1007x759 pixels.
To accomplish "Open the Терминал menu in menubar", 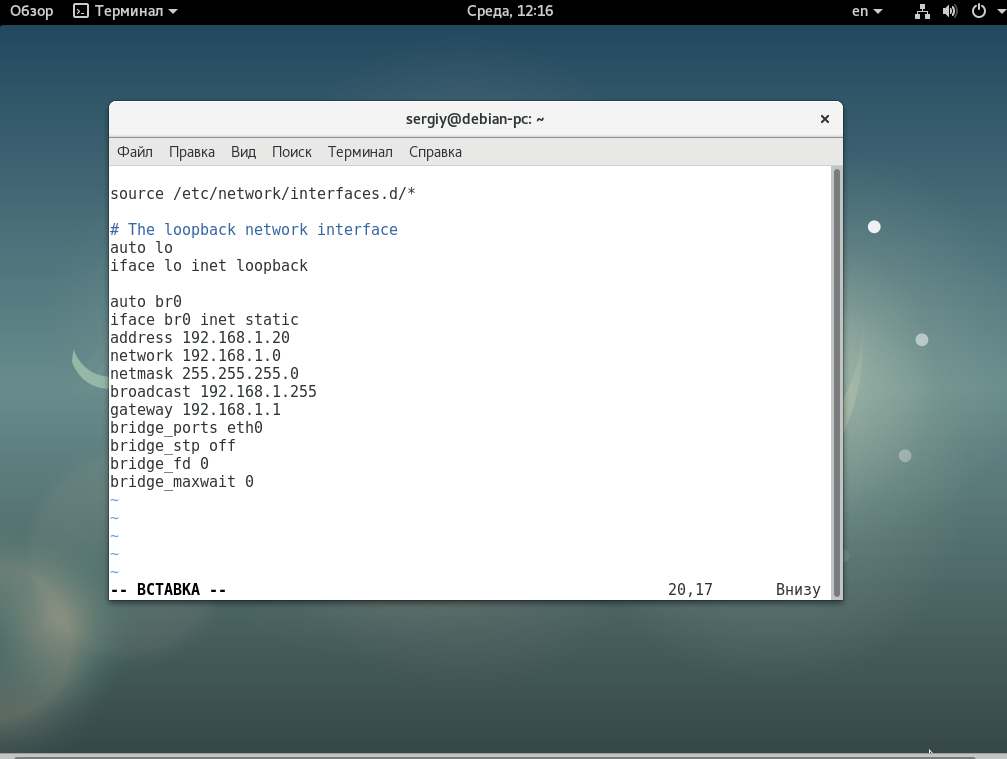I will [360, 152].
